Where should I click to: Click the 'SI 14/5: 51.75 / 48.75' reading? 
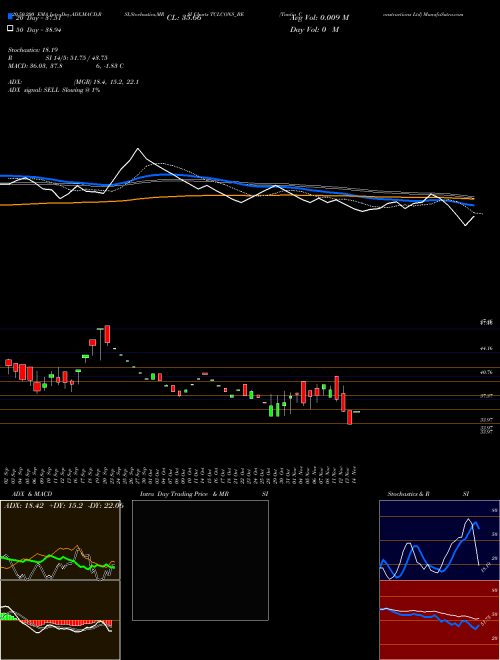point(77,58)
